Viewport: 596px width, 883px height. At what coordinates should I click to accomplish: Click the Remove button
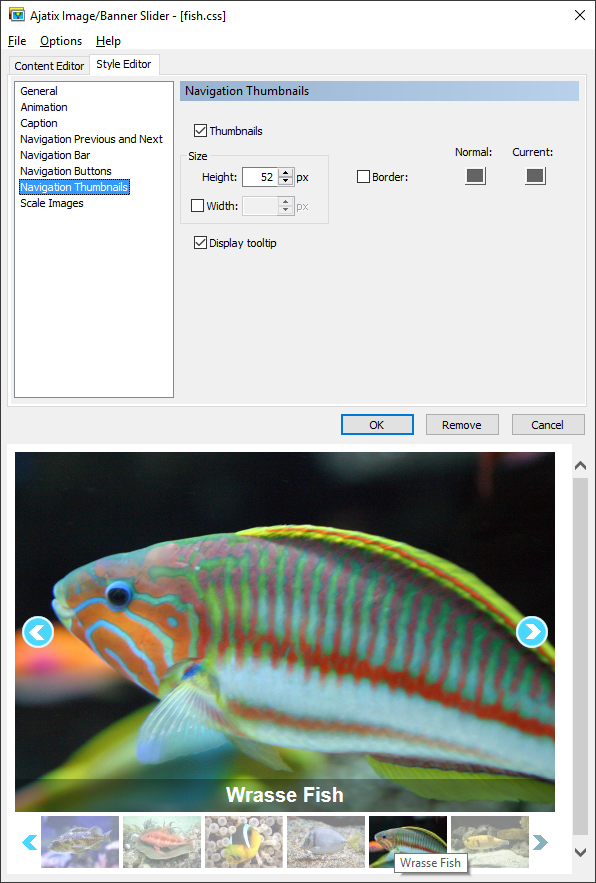[462, 425]
